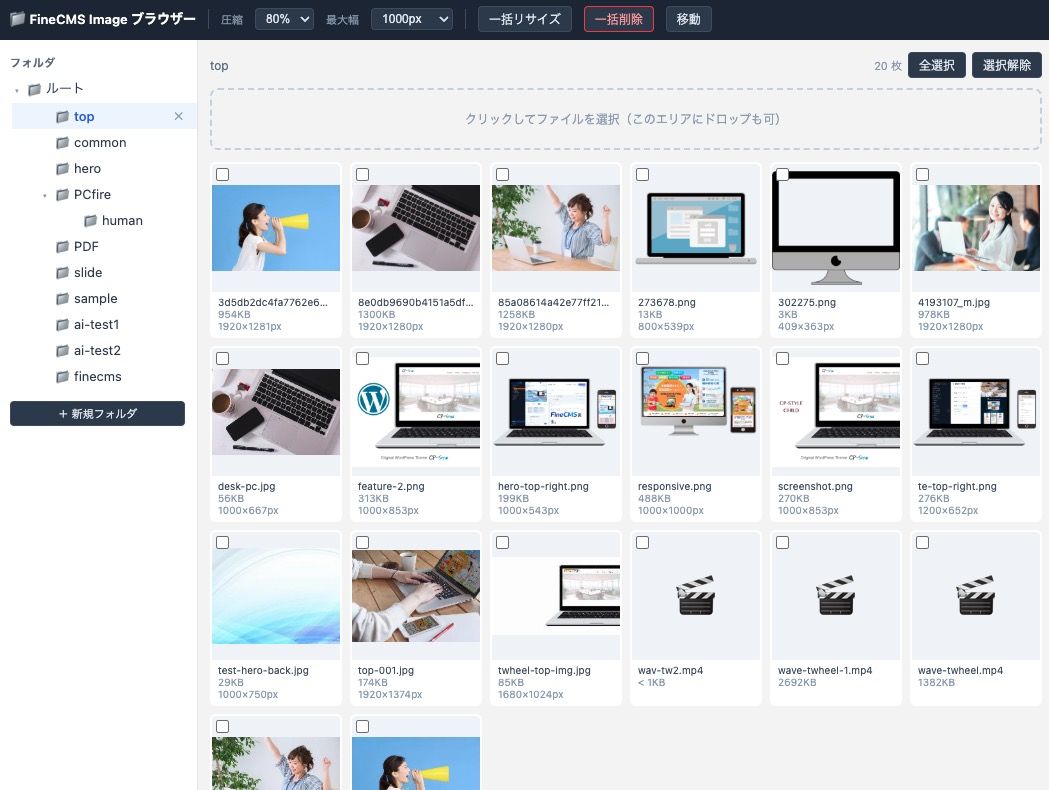Click the human subfolder icon
The image size is (1049, 790).
(90, 221)
